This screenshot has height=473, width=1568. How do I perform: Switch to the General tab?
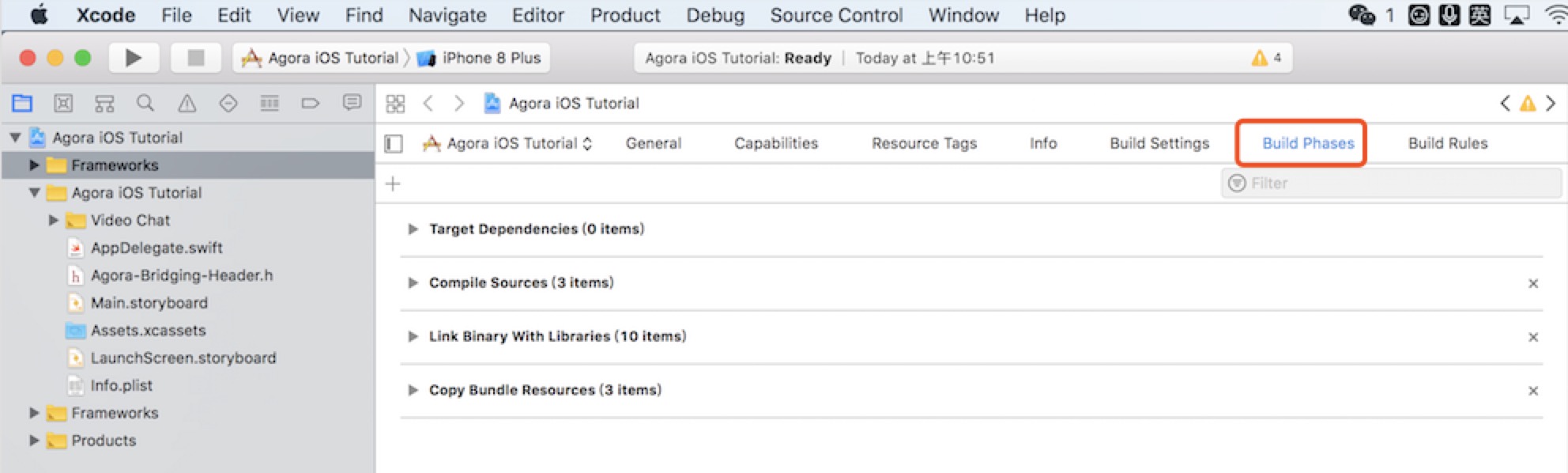tap(654, 143)
